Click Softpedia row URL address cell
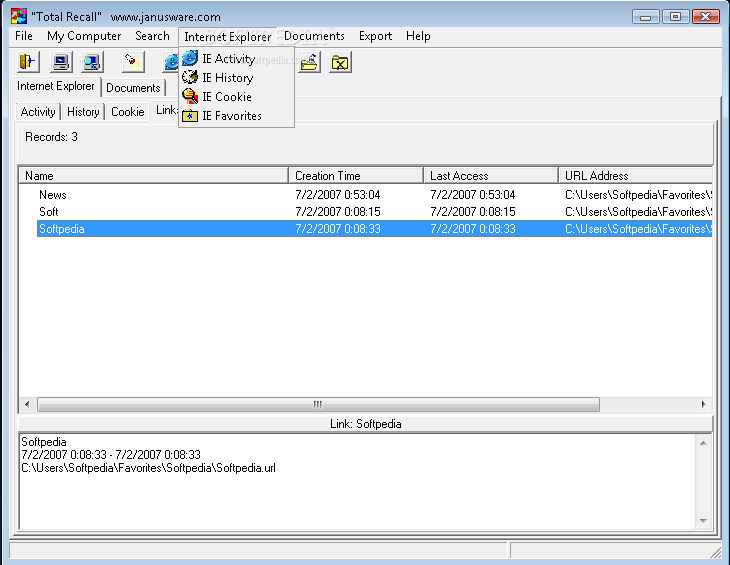This screenshot has height=565, width=730. (638, 229)
